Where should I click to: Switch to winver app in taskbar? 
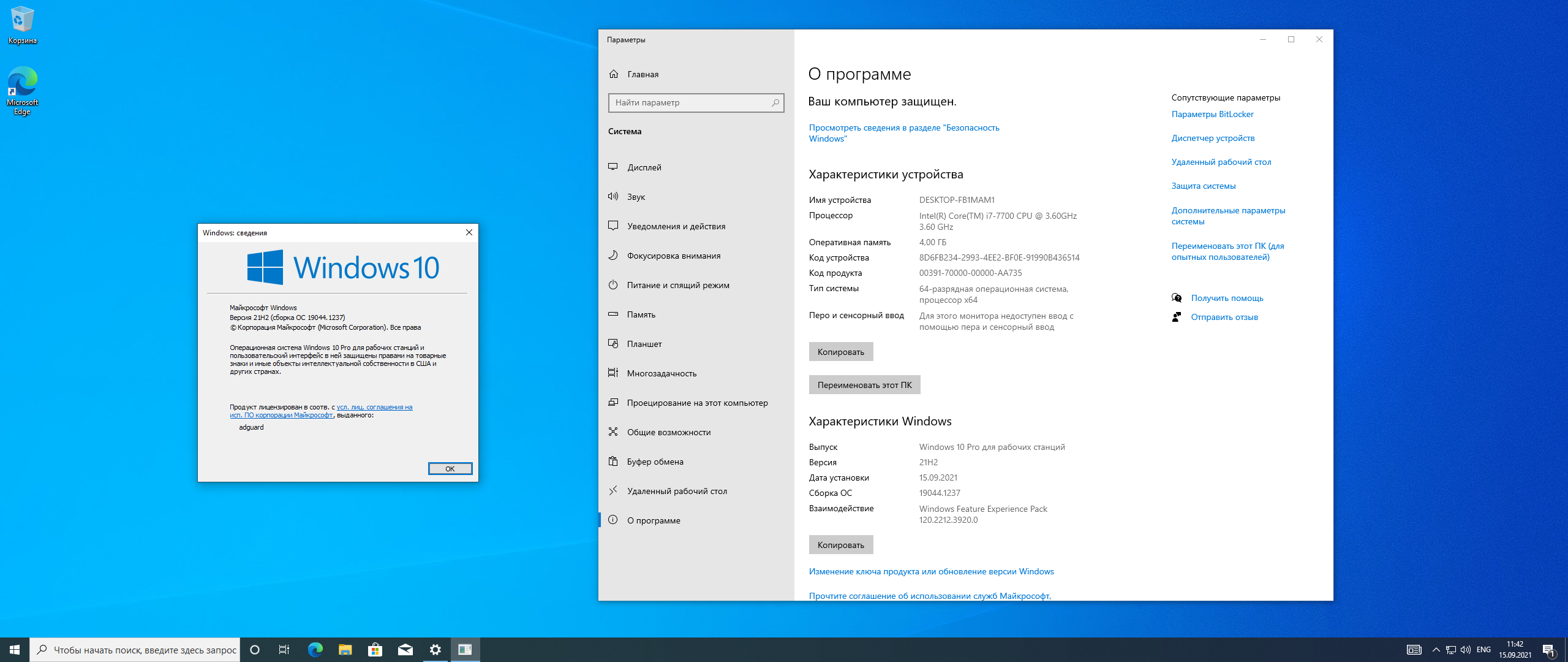pyautogui.click(x=465, y=650)
